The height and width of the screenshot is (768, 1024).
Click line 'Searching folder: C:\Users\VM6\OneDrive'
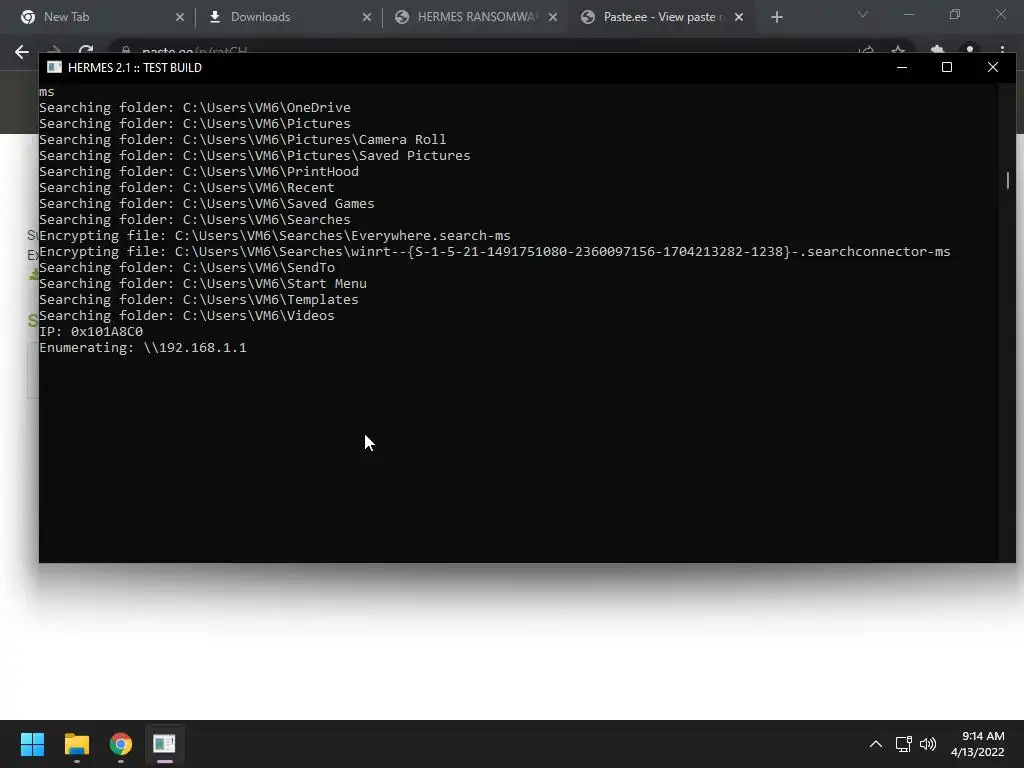pyautogui.click(x=195, y=108)
